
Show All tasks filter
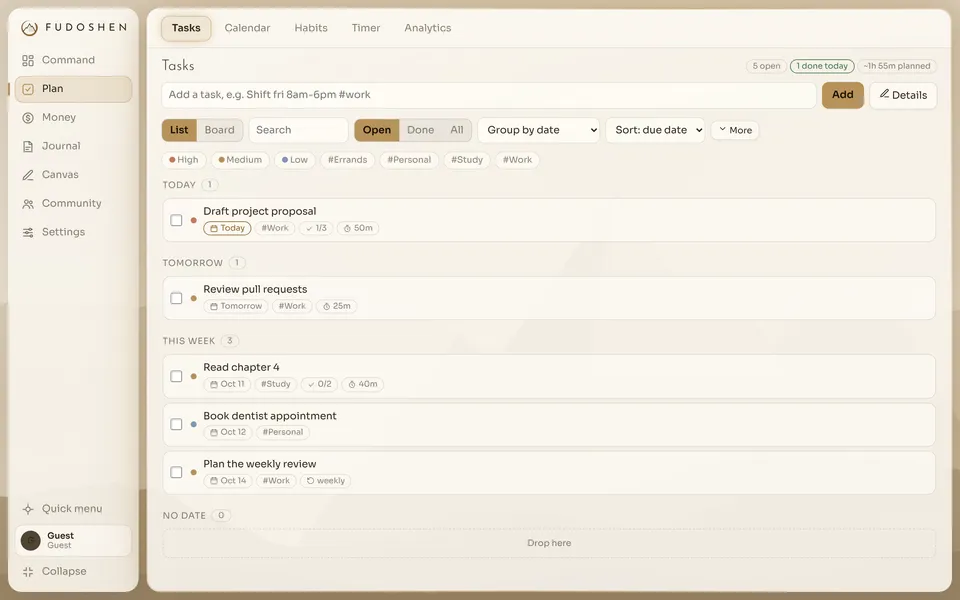tap(457, 130)
